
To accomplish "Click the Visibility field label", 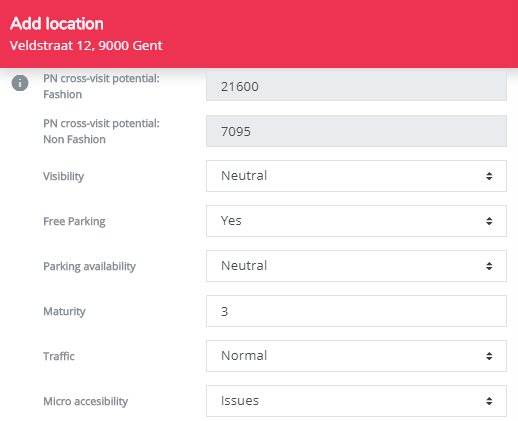I will click(63, 176).
